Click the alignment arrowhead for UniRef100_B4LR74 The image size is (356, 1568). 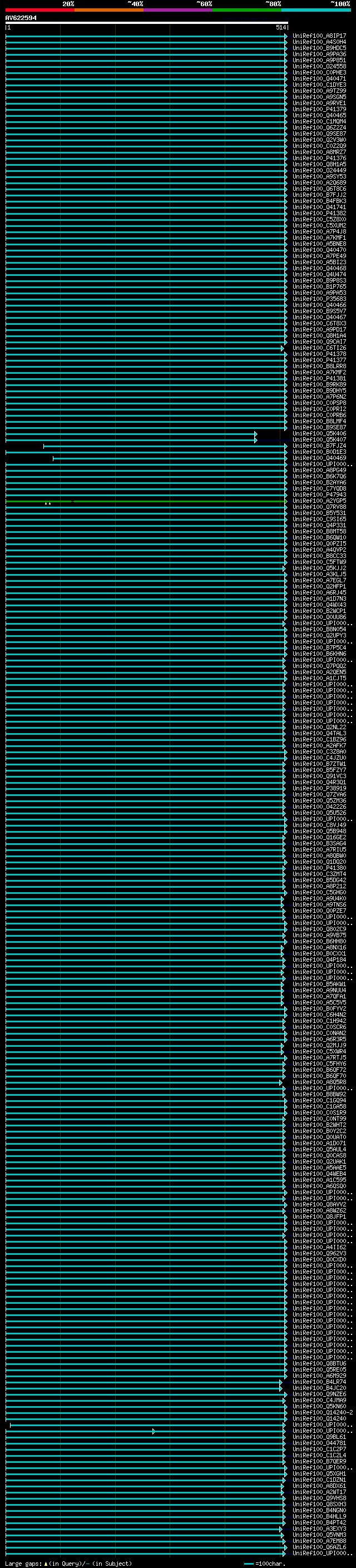(x=281, y=1382)
